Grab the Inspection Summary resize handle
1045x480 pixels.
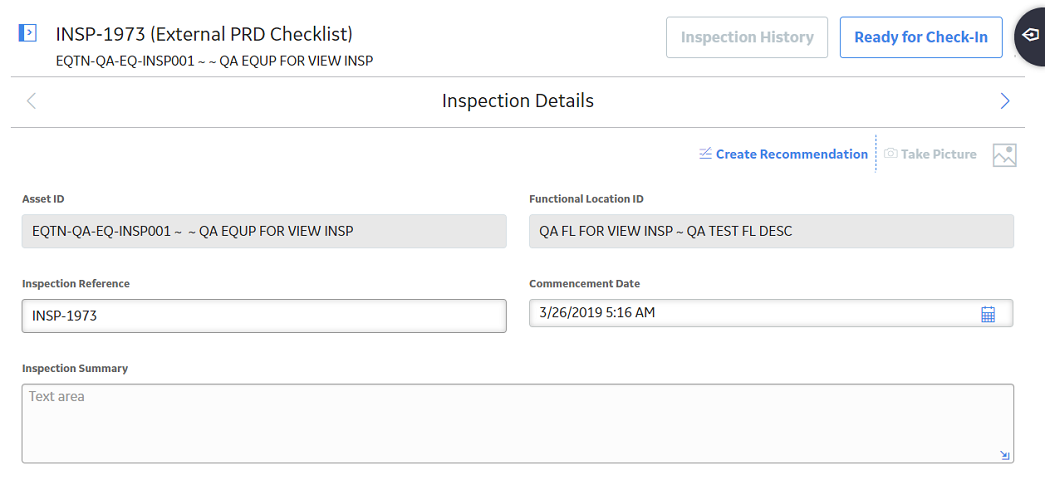click(1005, 455)
